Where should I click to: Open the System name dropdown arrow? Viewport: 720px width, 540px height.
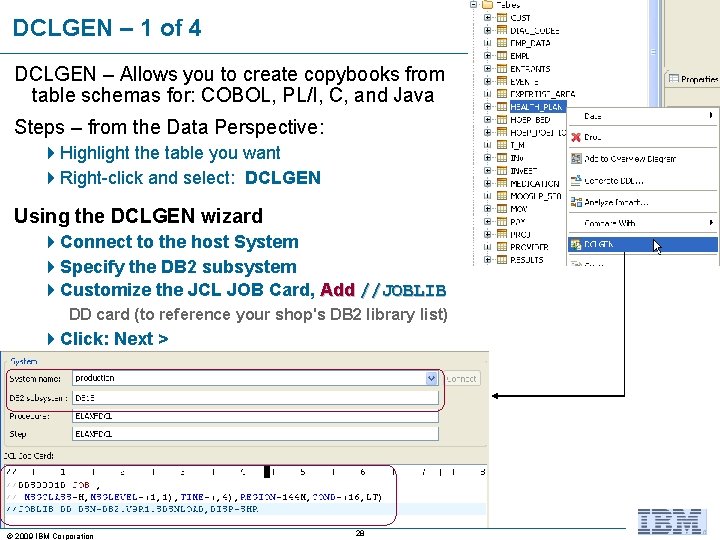[431, 378]
